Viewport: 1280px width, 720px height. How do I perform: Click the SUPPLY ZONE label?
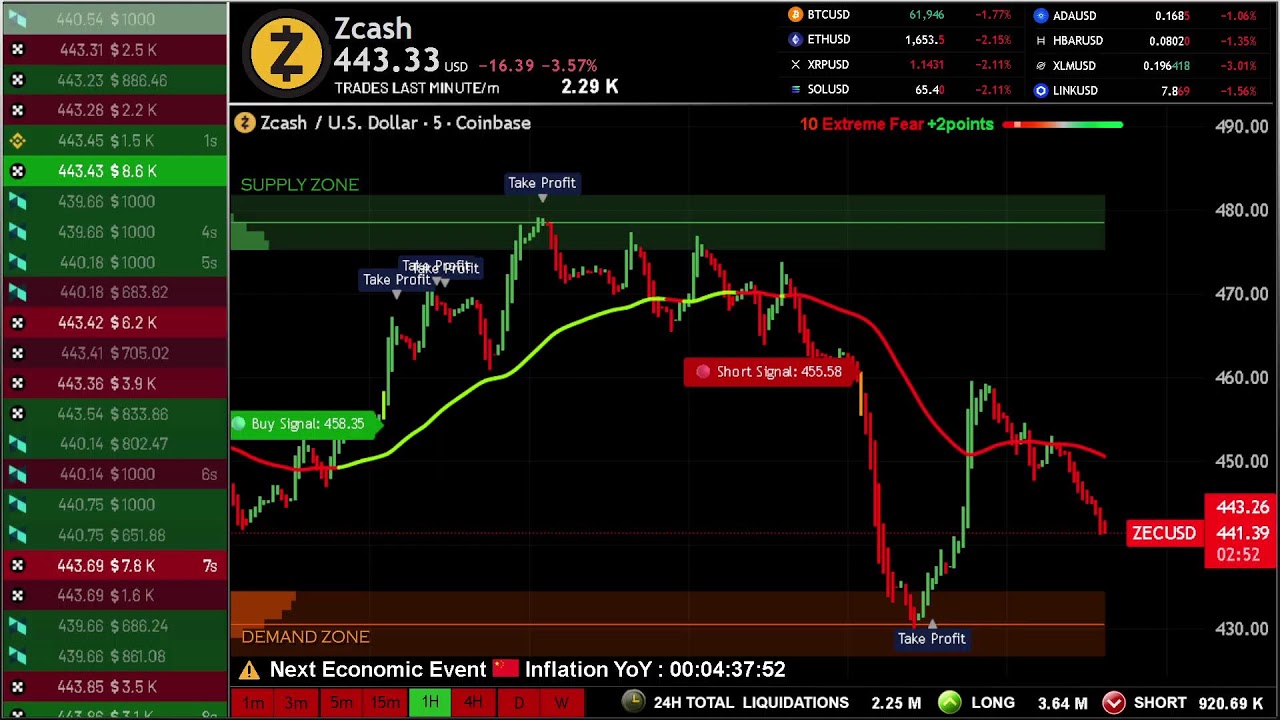(300, 184)
